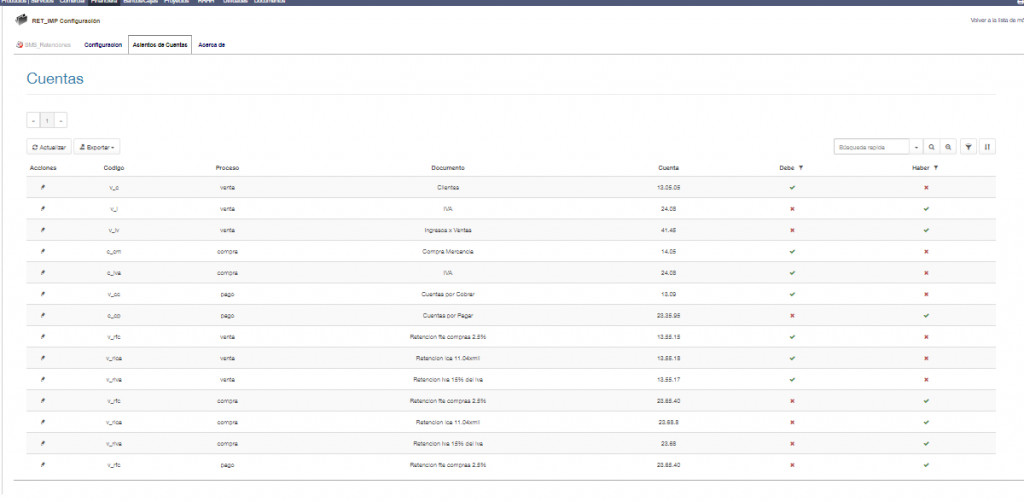The image size is (1024, 502).
Task: Follow the Volver a la lista link
Action: [997, 21]
